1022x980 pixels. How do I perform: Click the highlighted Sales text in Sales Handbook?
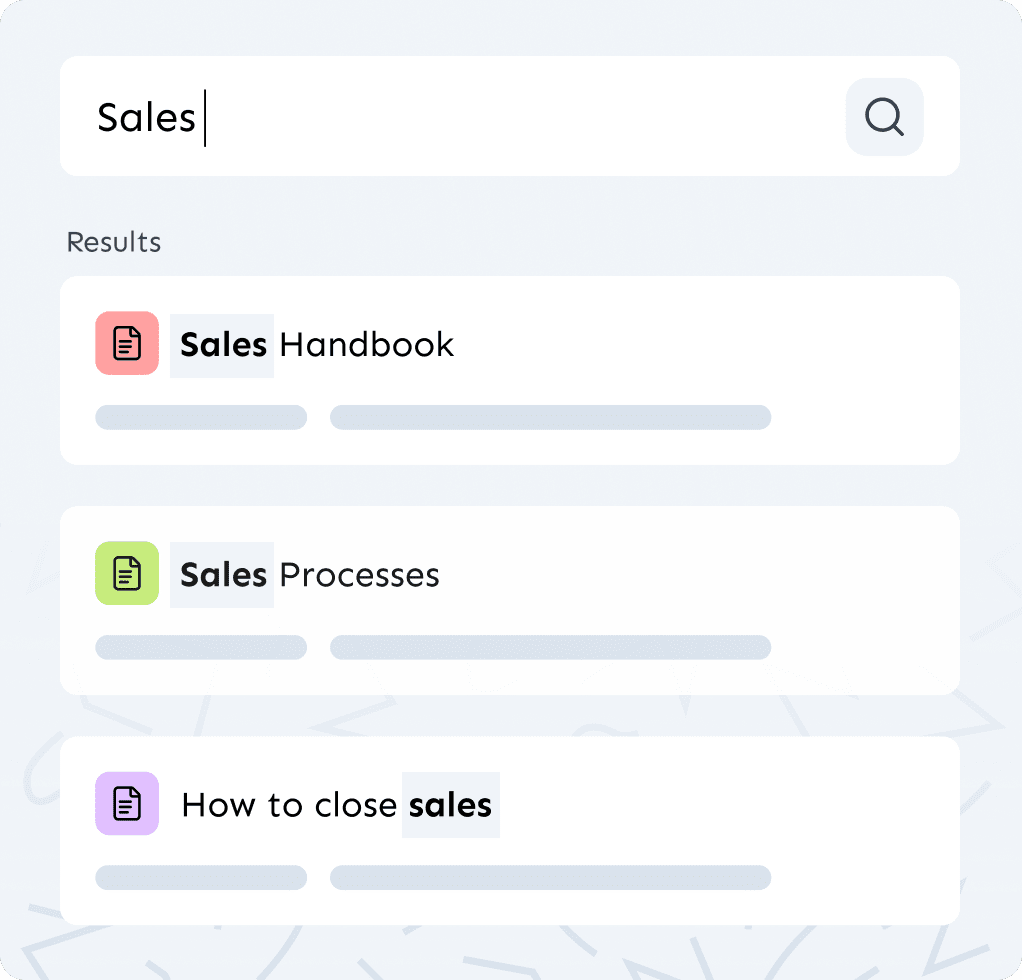coord(222,344)
